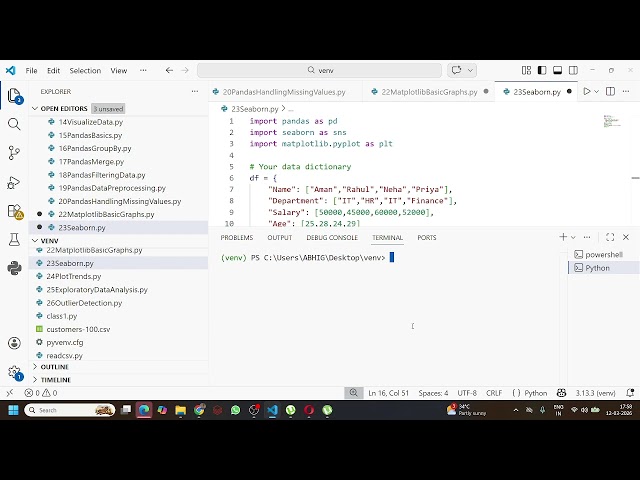Expand the Outline section
Image resolution: width=640 pixels, height=480 pixels.
click(x=35, y=367)
